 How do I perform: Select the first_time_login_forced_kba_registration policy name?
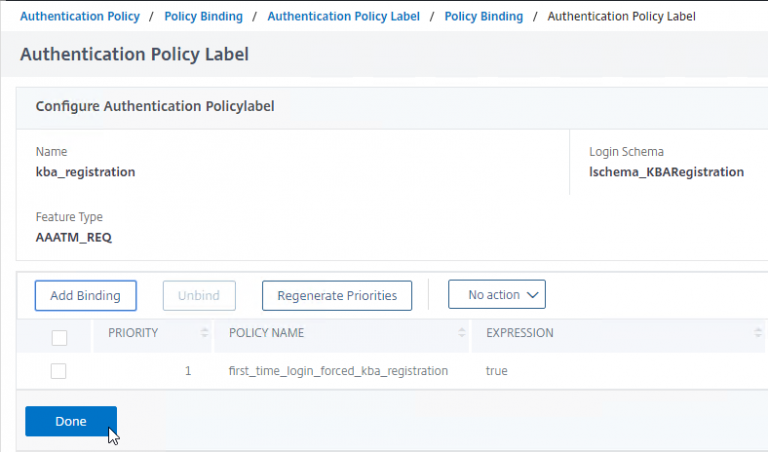point(338,371)
